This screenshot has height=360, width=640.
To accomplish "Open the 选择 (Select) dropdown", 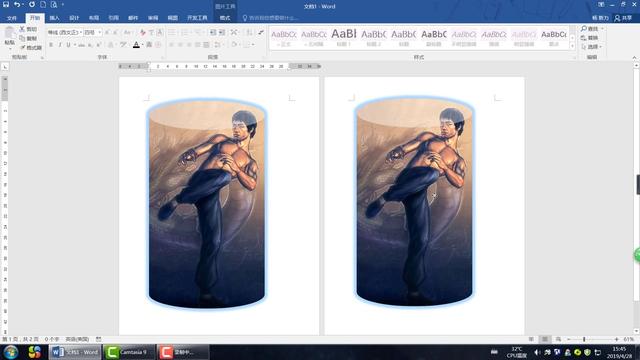I will (x=591, y=47).
